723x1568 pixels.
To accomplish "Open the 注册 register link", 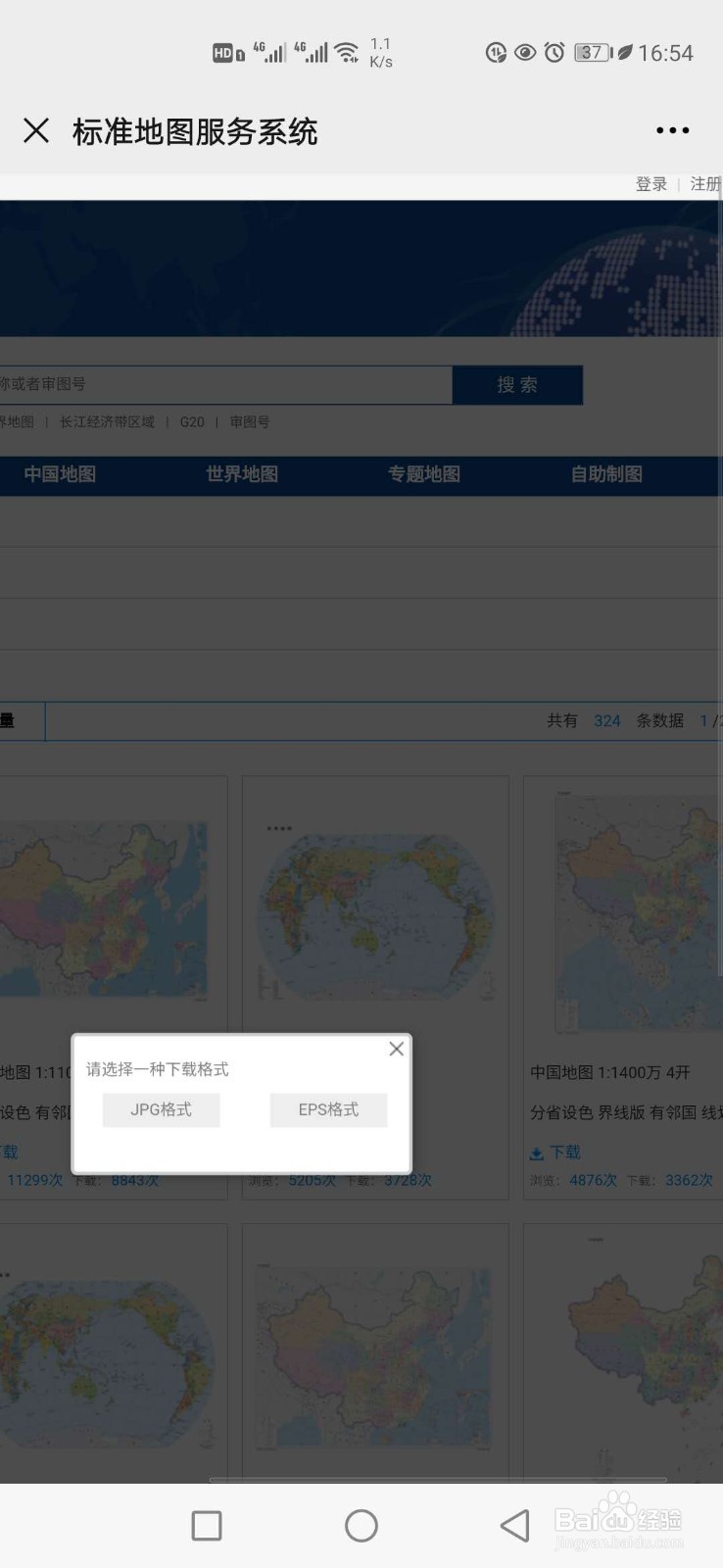I will tap(705, 184).
